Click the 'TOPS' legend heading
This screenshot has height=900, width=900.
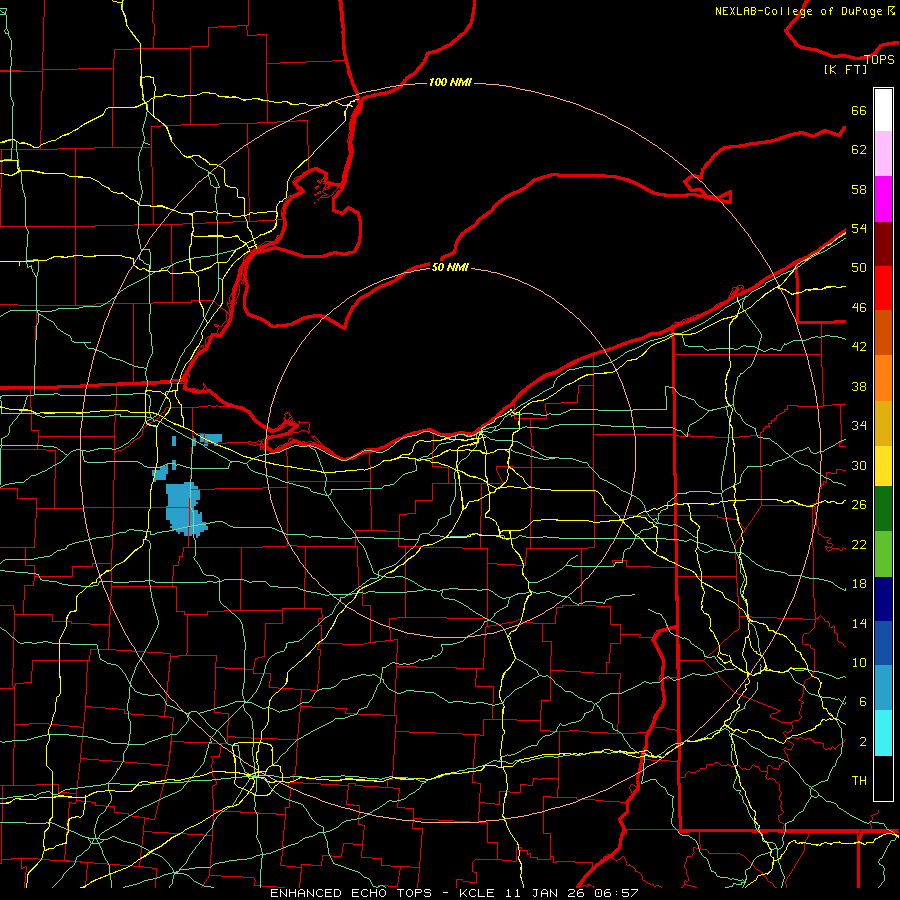point(879,60)
